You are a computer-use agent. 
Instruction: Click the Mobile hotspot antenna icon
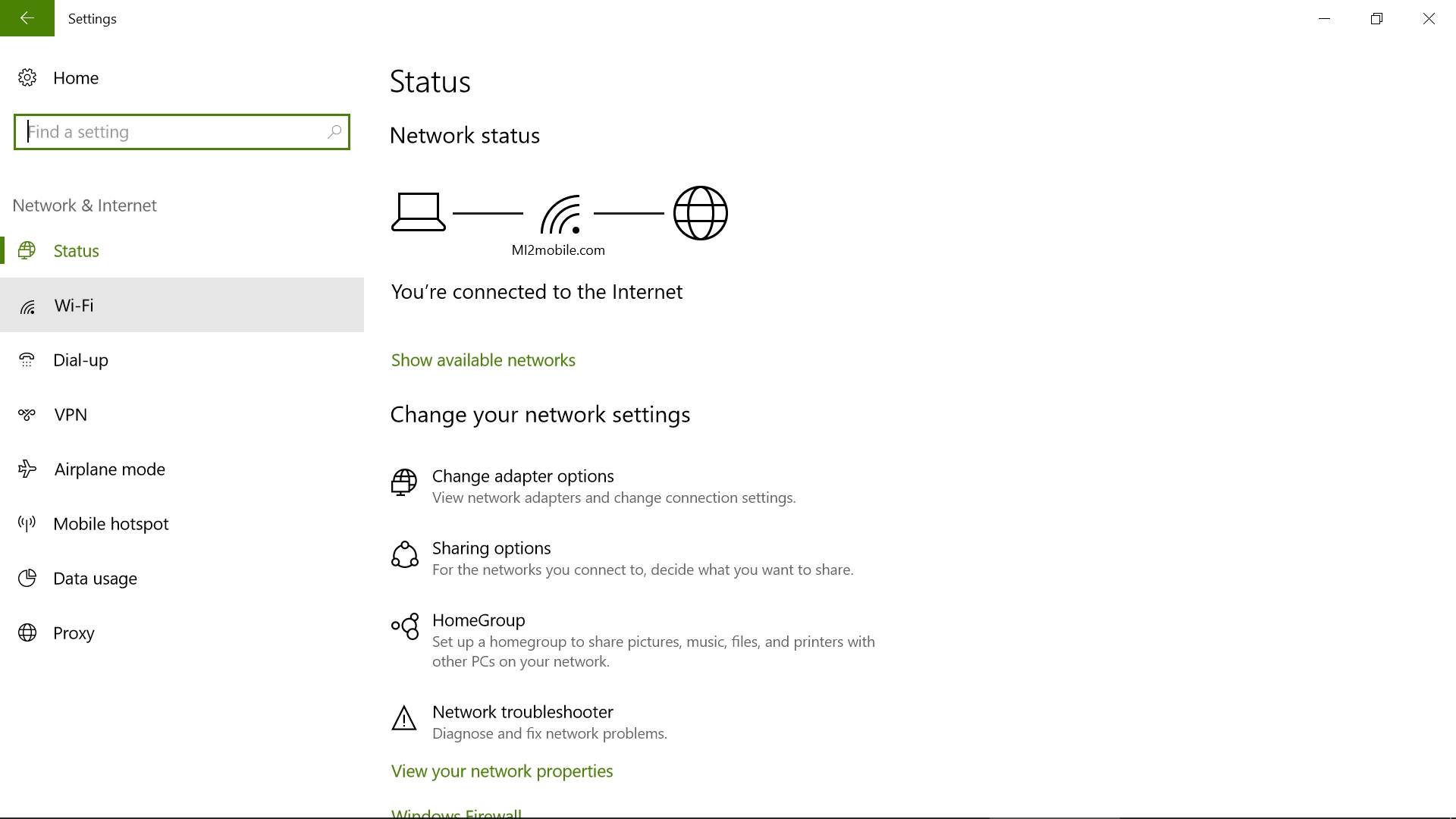tap(27, 524)
